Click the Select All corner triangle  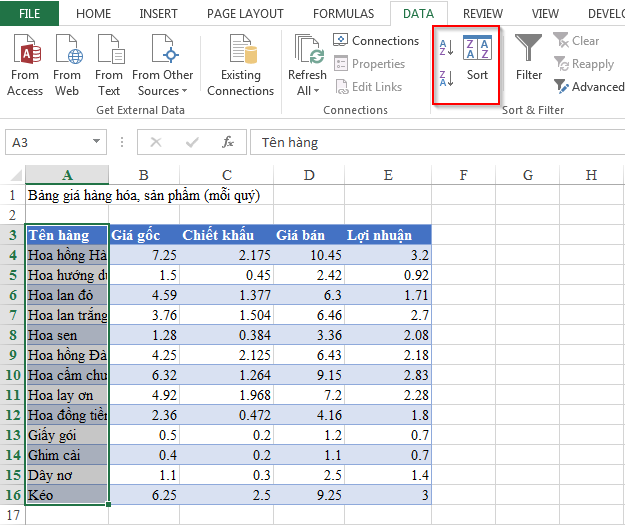tap(16, 175)
